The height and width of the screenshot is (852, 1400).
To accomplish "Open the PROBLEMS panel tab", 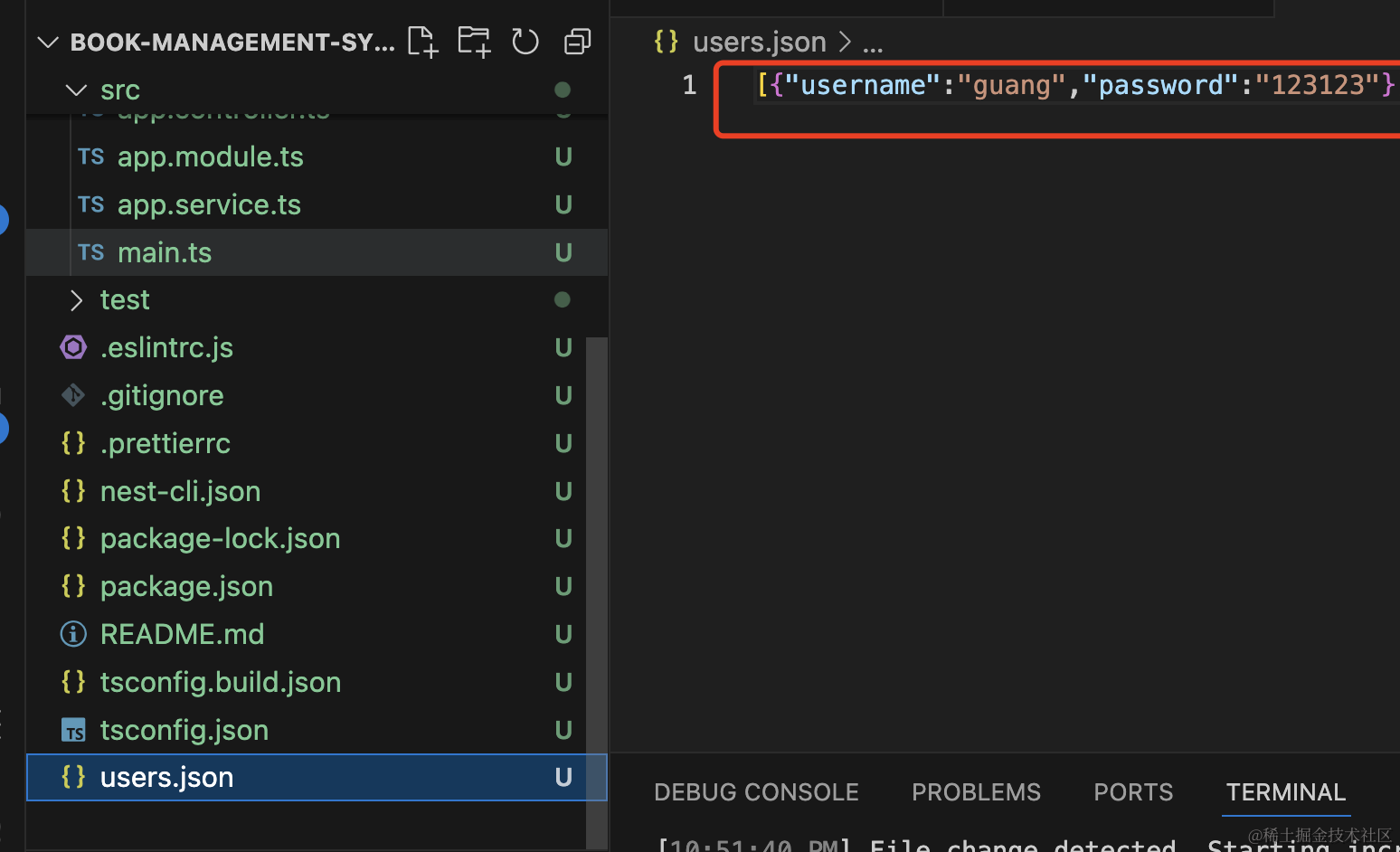I will point(976,792).
